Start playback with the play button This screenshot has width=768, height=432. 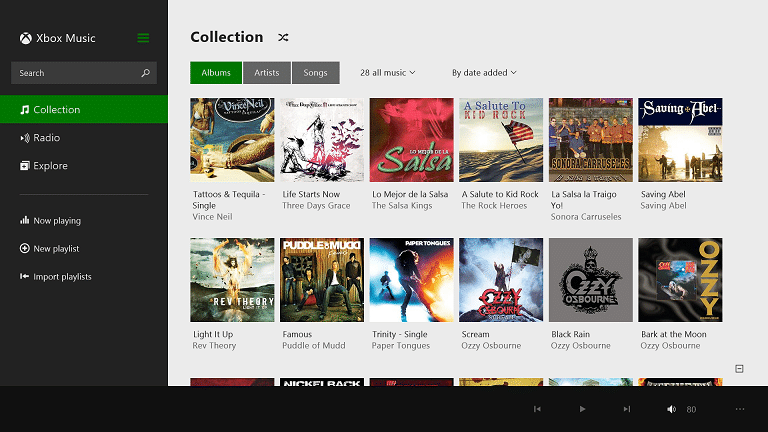(x=582, y=409)
